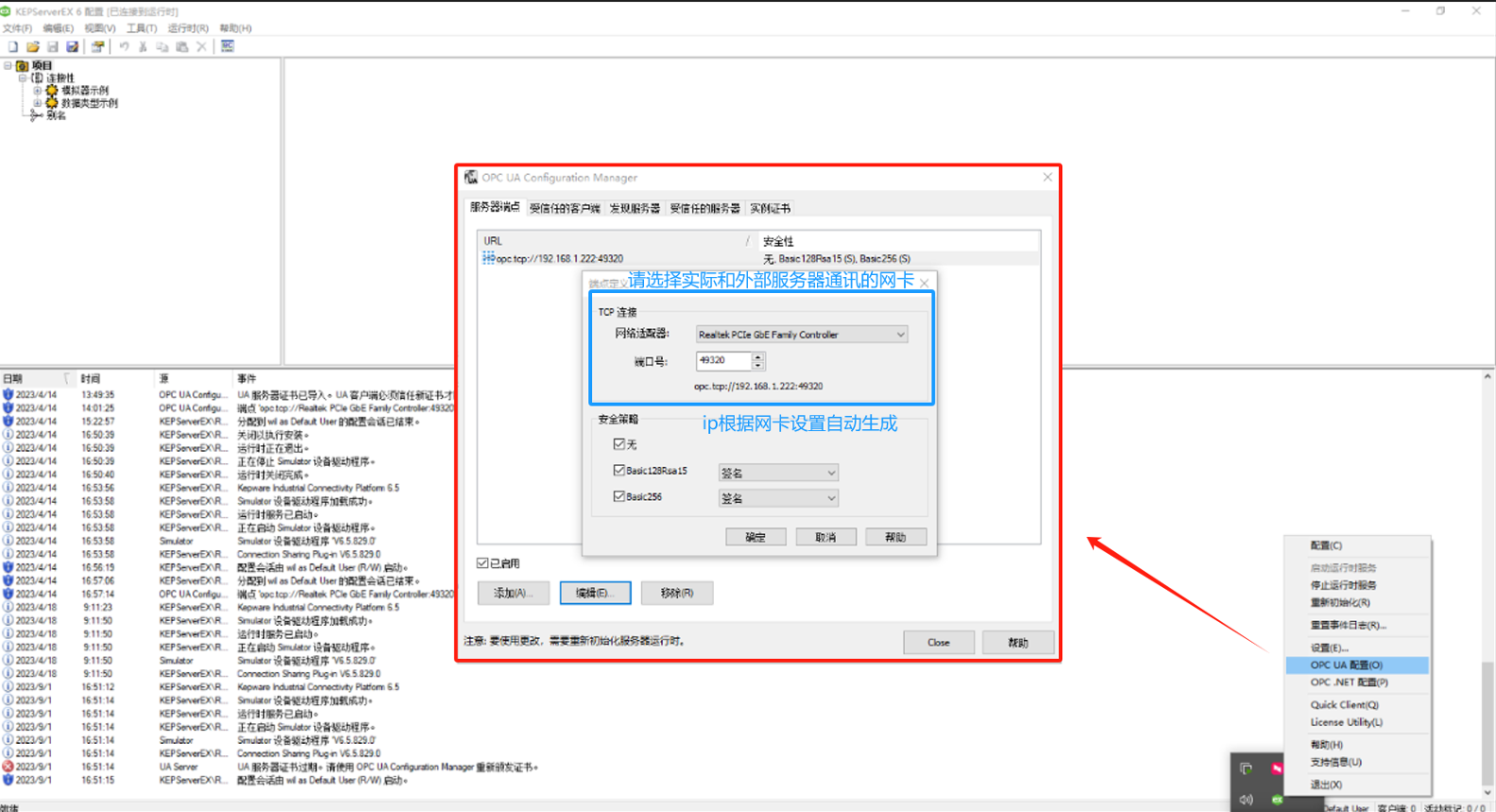Image resolution: width=1496 pixels, height=812 pixels.
Task: Click the New project toolbar icon
Action: tap(12, 46)
